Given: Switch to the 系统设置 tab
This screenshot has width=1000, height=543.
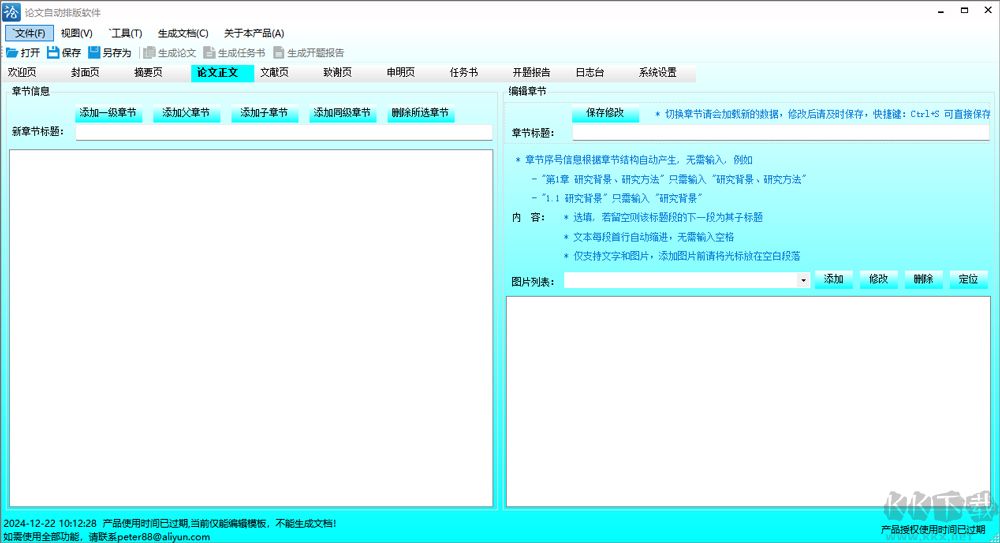Looking at the screenshot, I should click(658, 73).
